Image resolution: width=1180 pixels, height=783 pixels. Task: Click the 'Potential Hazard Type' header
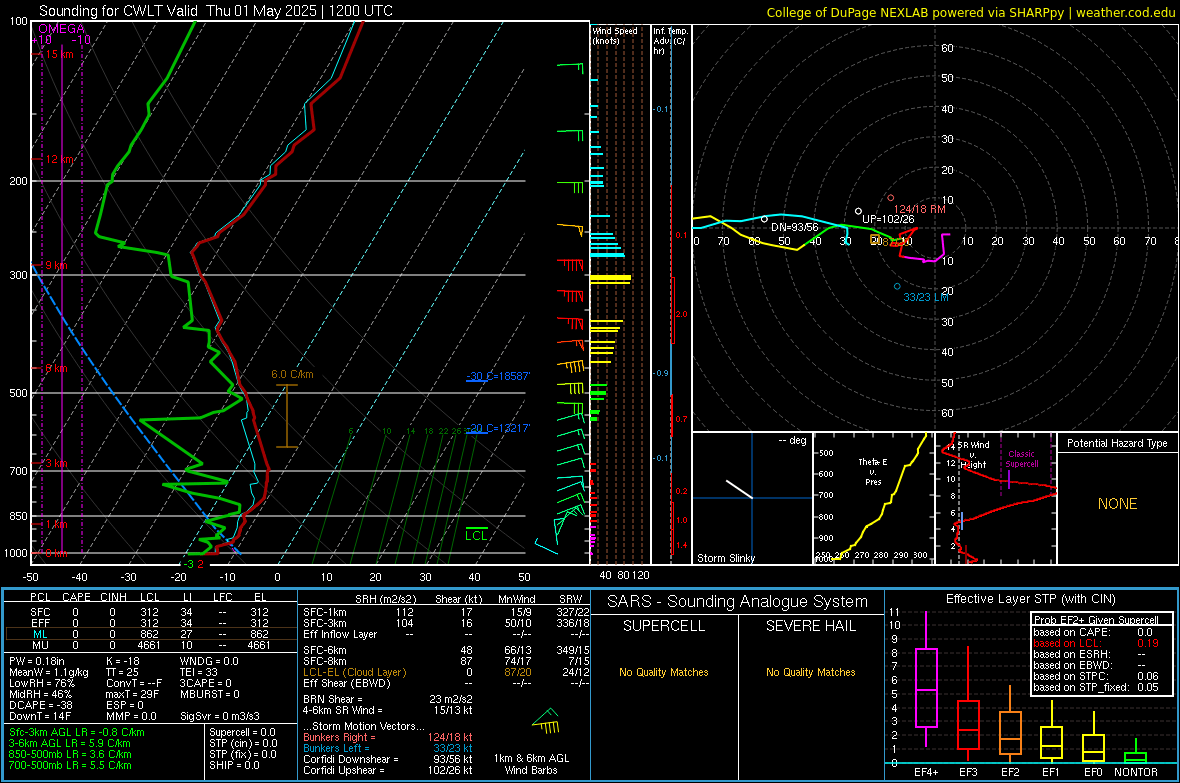pyautogui.click(x=1117, y=443)
